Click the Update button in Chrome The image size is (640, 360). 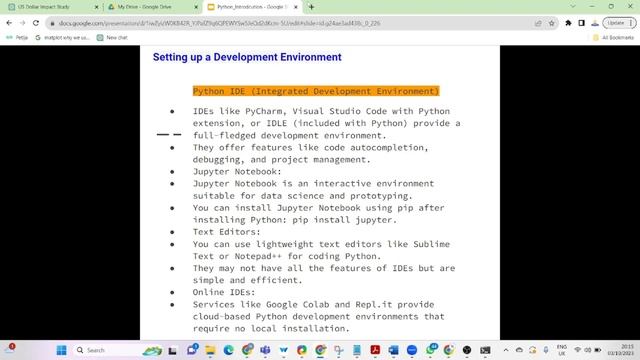[x=619, y=23]
